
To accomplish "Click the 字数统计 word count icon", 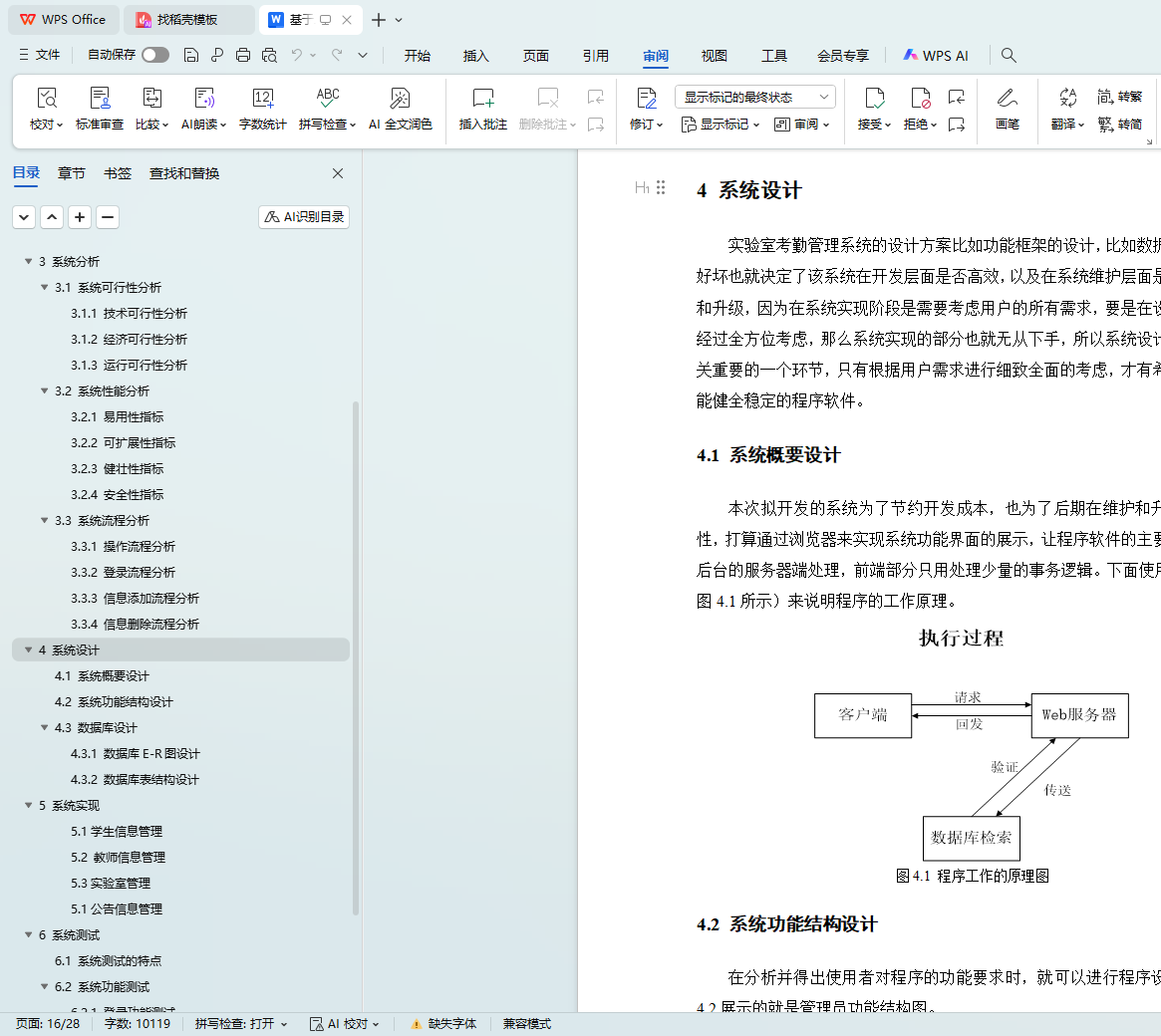I will (263, 99).
